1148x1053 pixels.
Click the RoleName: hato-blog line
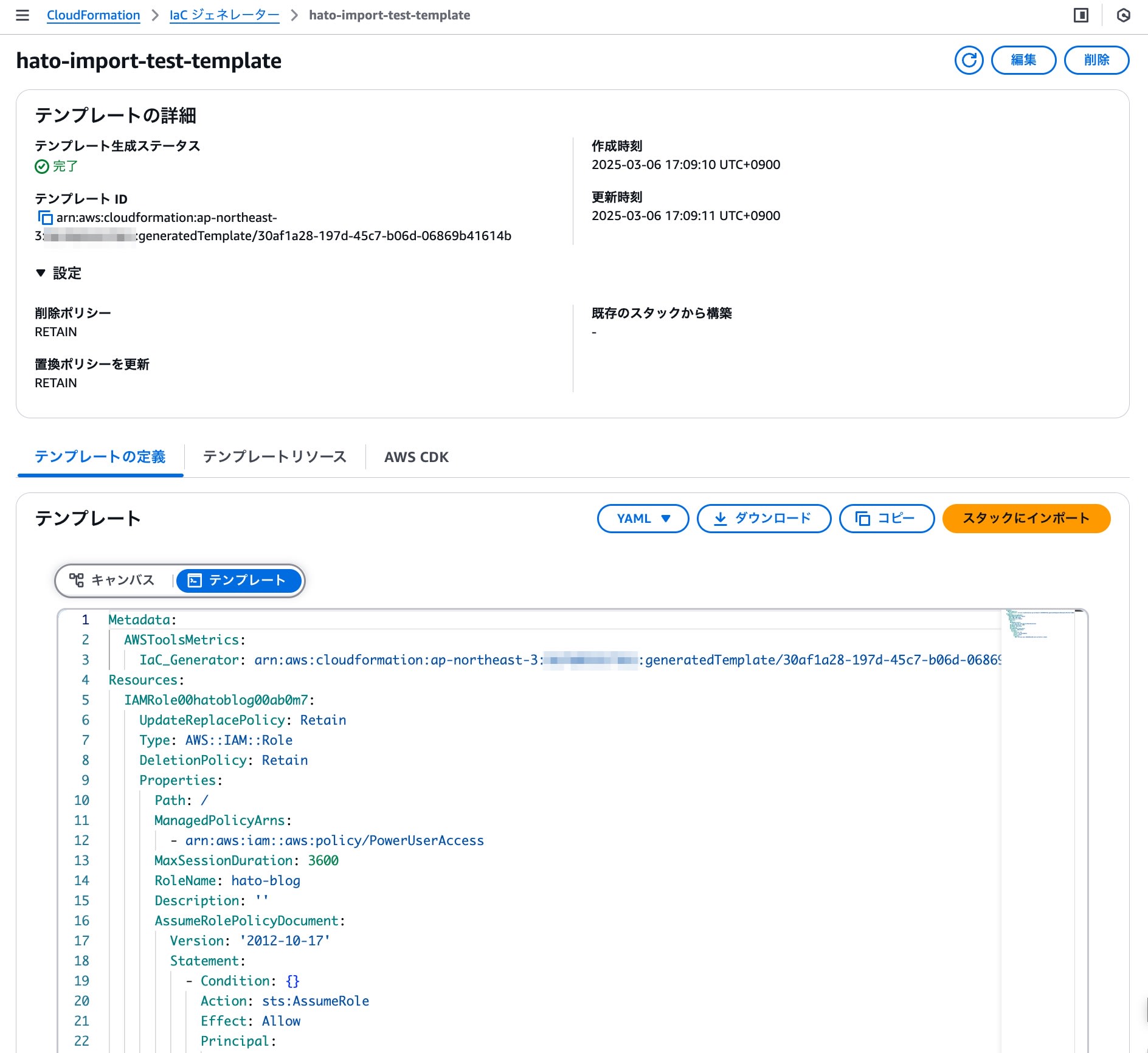(227, 880)
